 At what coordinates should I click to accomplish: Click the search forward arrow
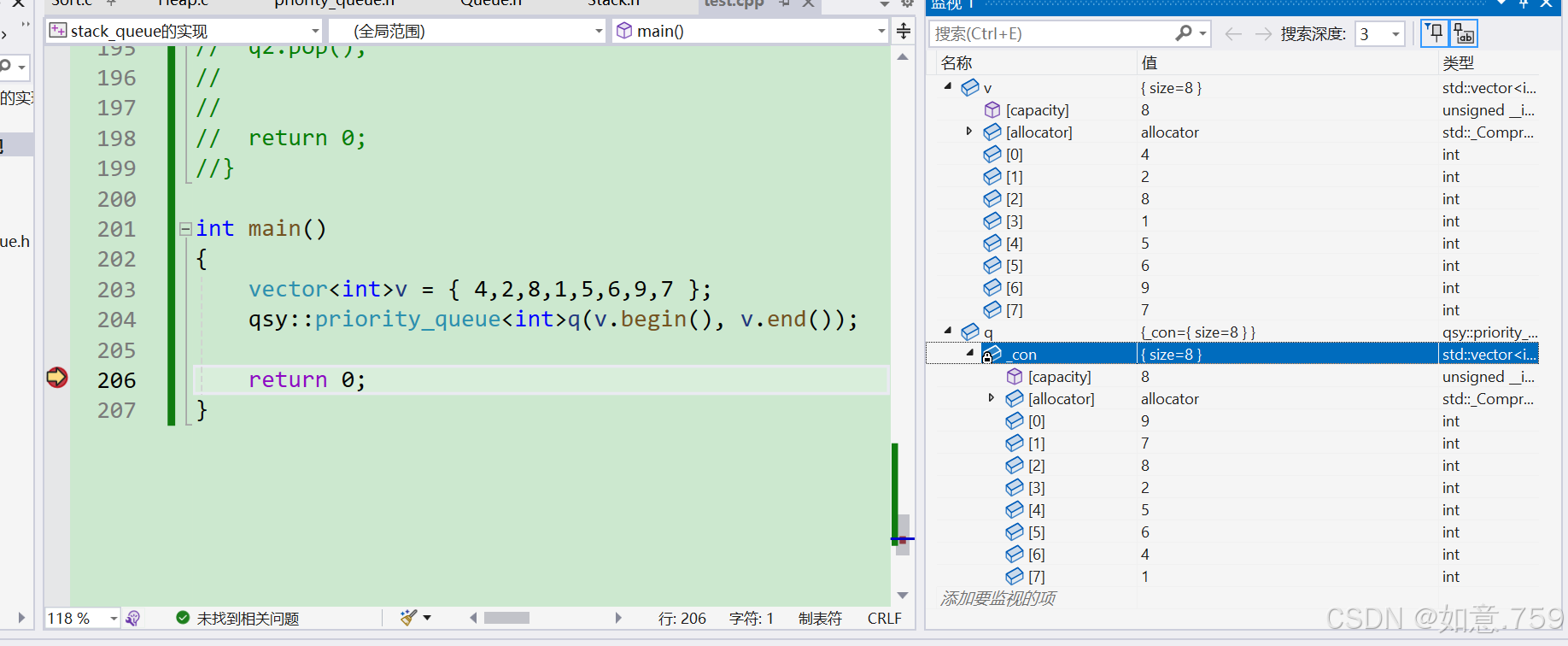[1263, 34]
